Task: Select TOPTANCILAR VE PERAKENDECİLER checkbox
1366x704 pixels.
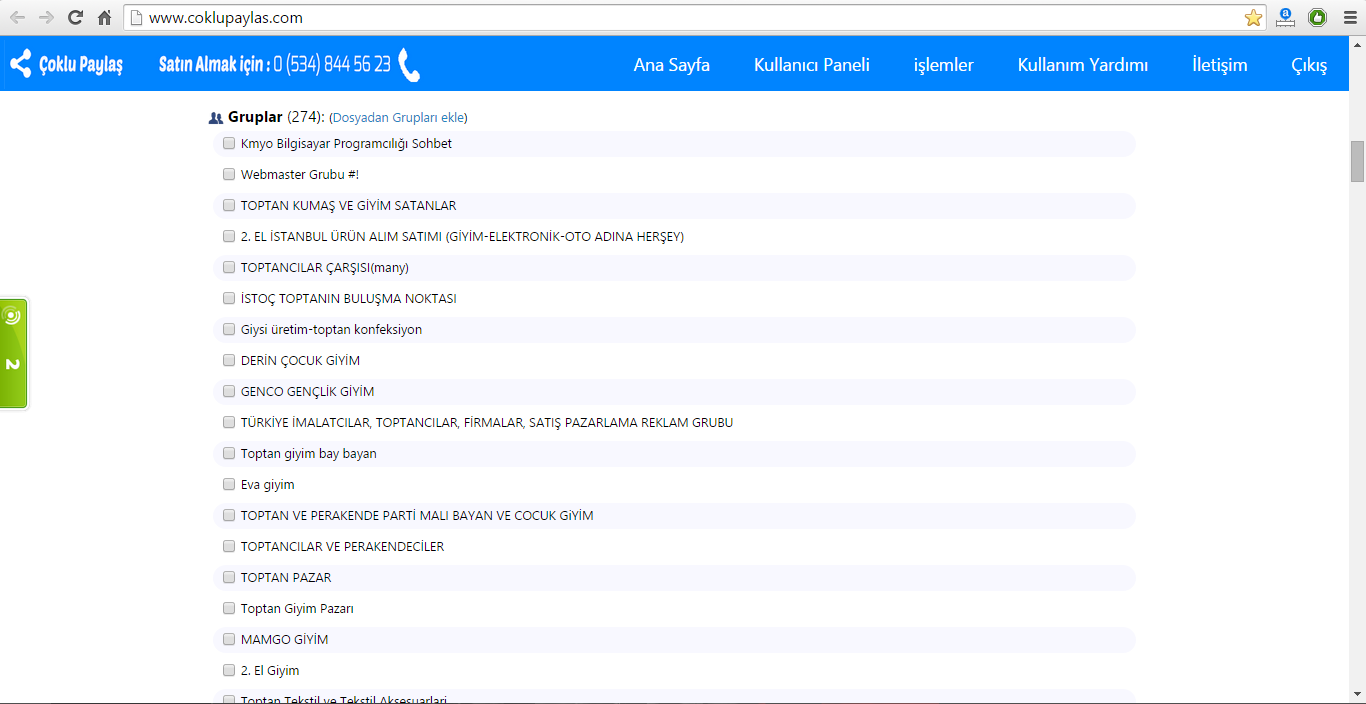Action: coord(229,546)
